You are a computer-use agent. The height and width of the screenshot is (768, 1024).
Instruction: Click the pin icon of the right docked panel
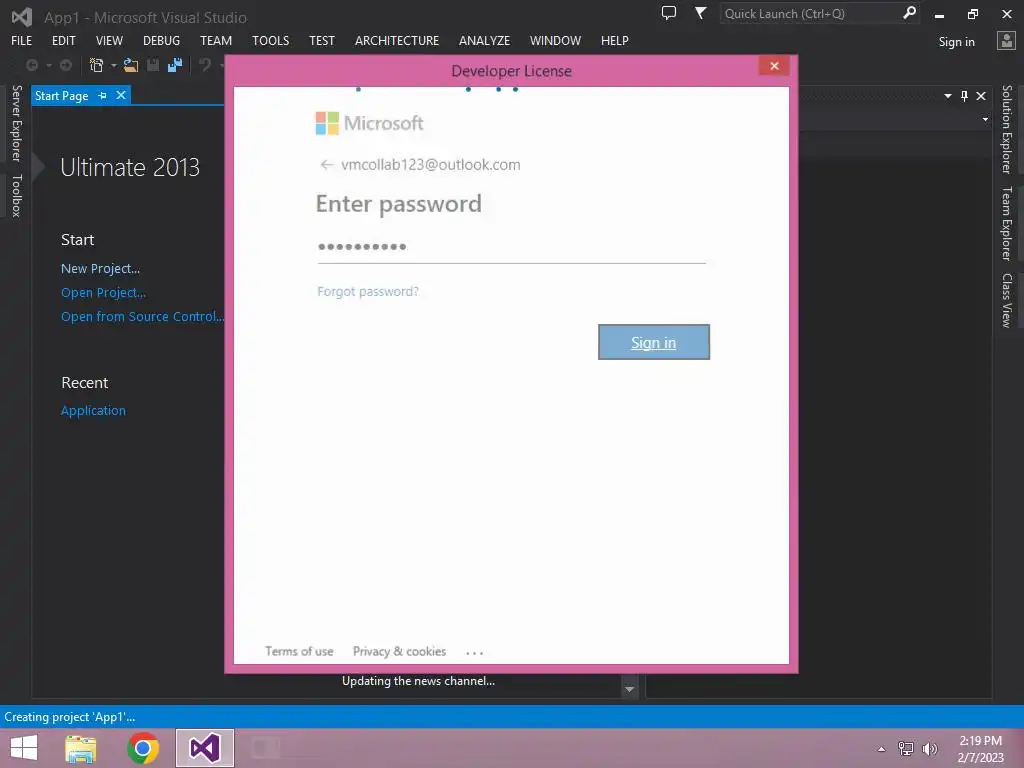click(x=965, y=96)
